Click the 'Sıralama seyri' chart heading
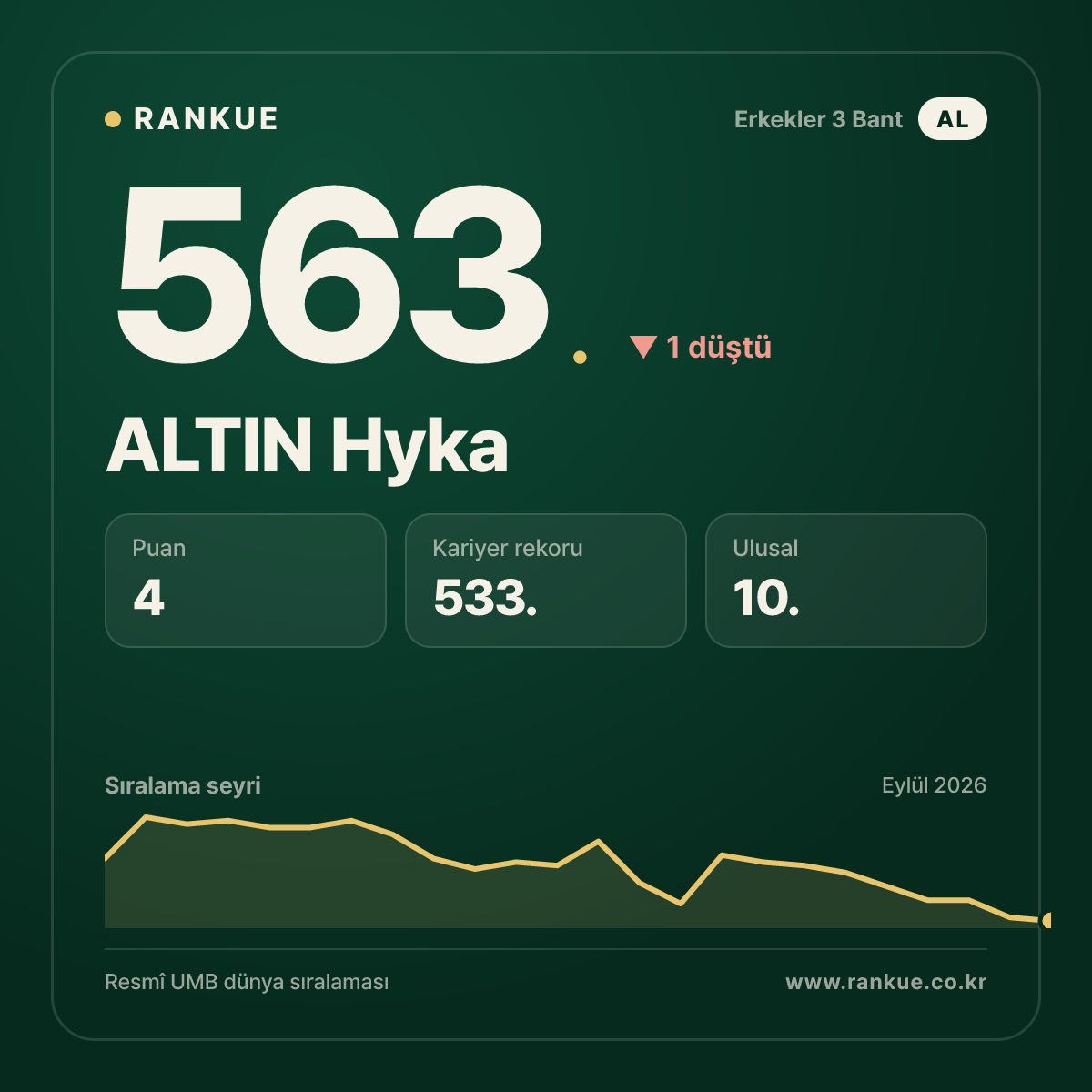 pos(183,785)
